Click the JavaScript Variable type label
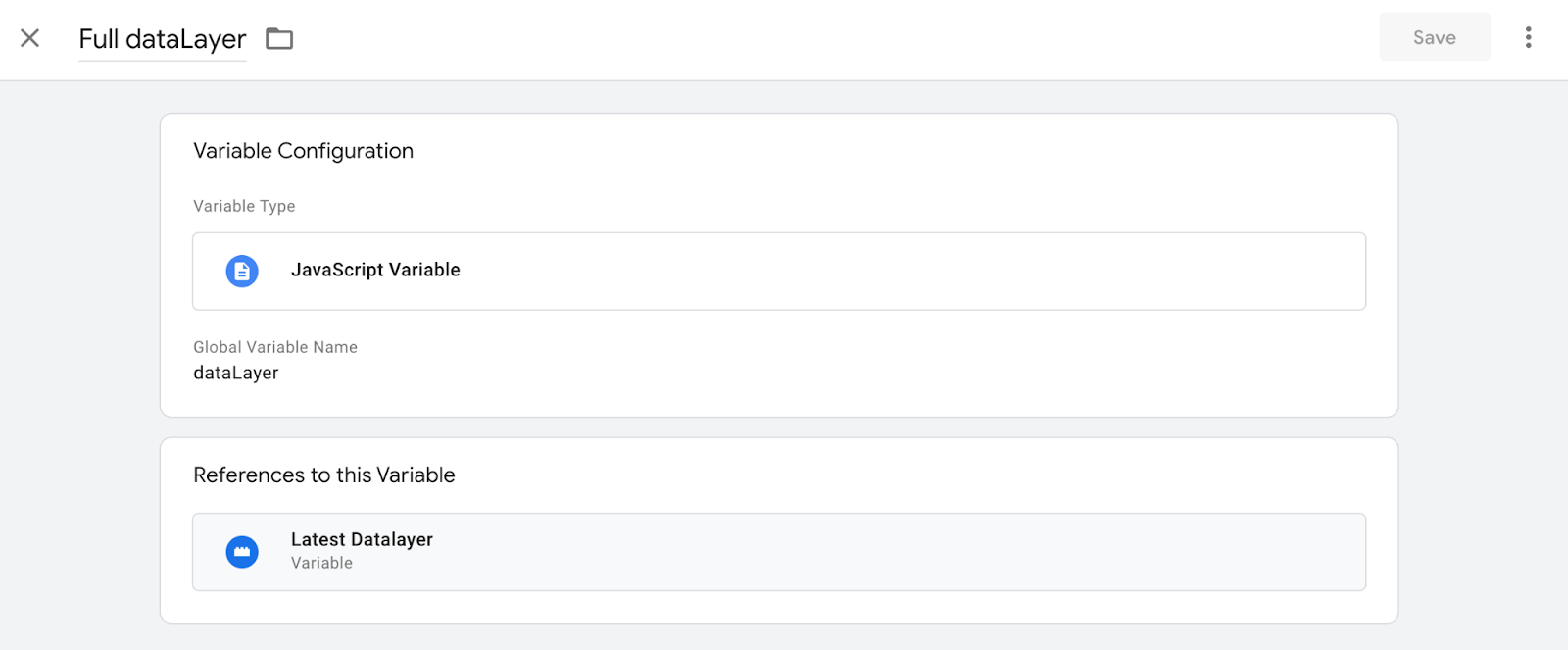The height and width of the screenshot is (650, 1568). 375,271
